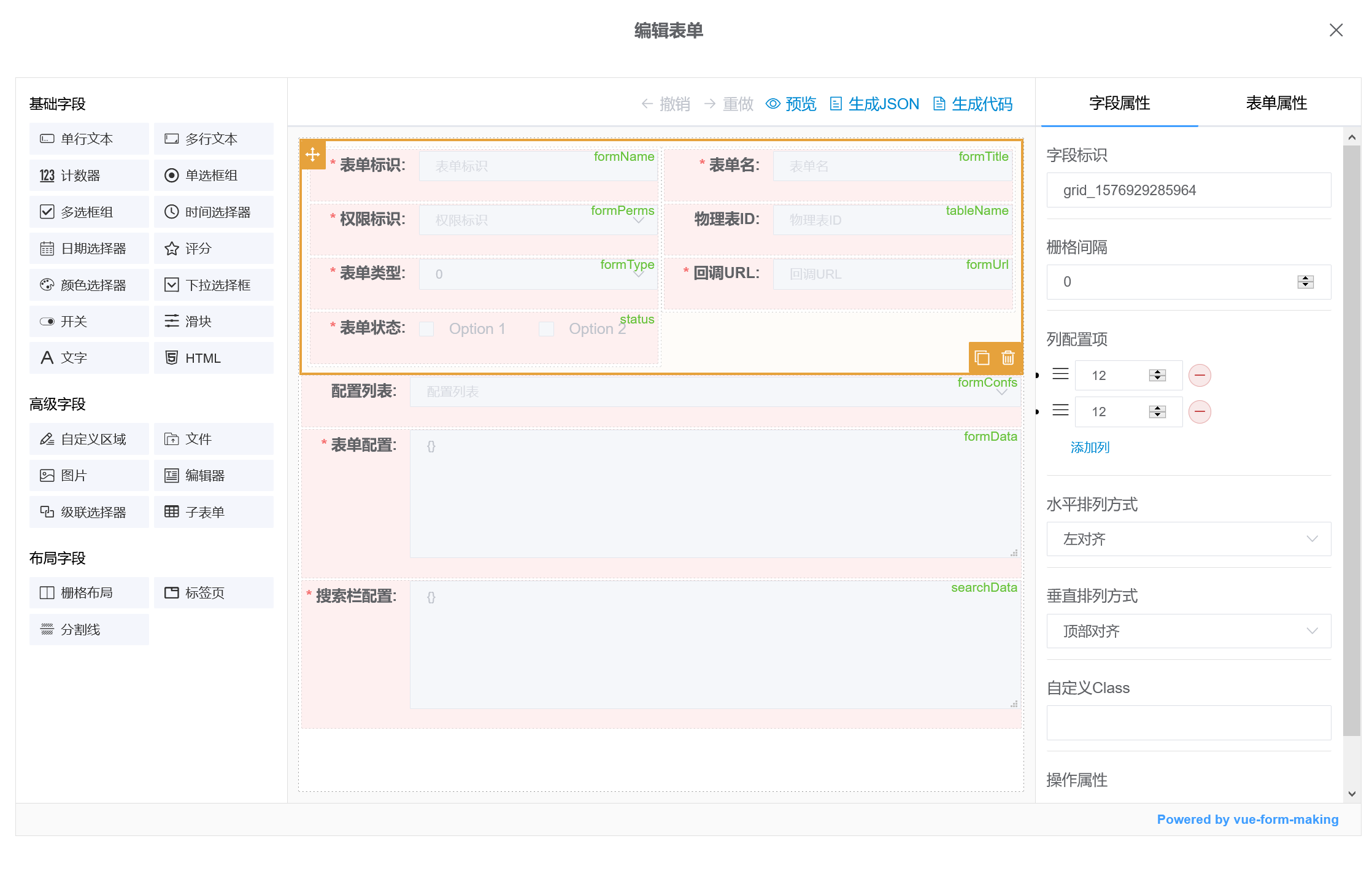Click the 字段标识 input field
Viewport: 1372px width, 895px height.
click(x=1189, y=190)
